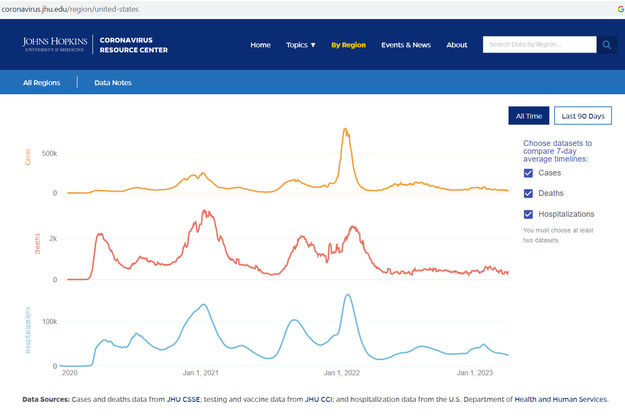Click the Data Sources label
Viewport: 625px width, 417px height.
46,399
